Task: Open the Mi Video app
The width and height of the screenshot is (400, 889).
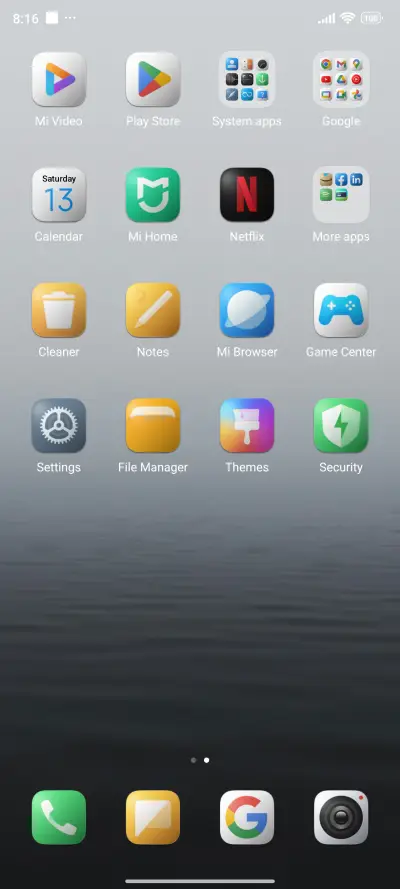Action: pyautogui.click(x=59, y=79)
